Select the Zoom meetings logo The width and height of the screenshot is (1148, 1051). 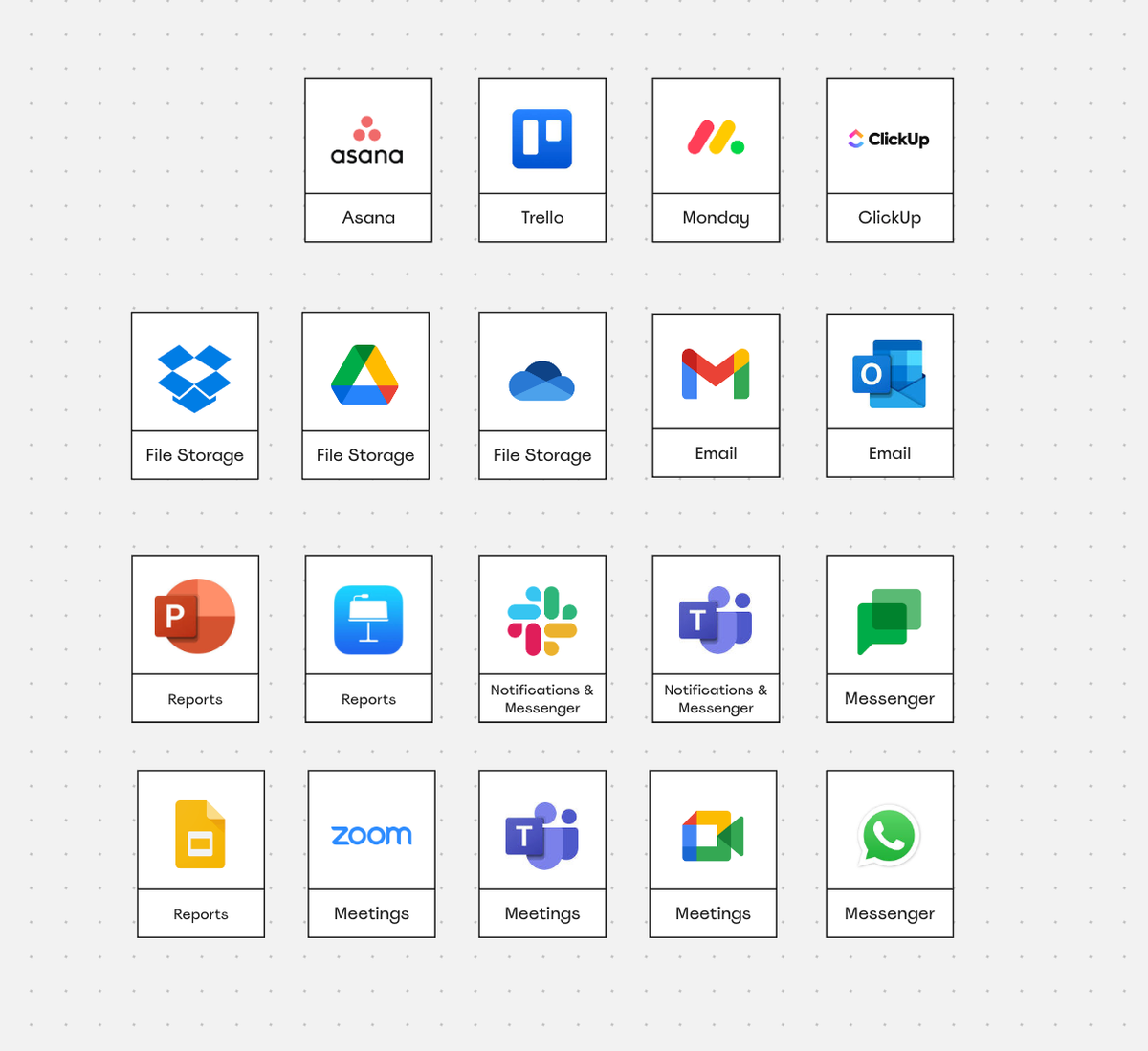(371, 835)
